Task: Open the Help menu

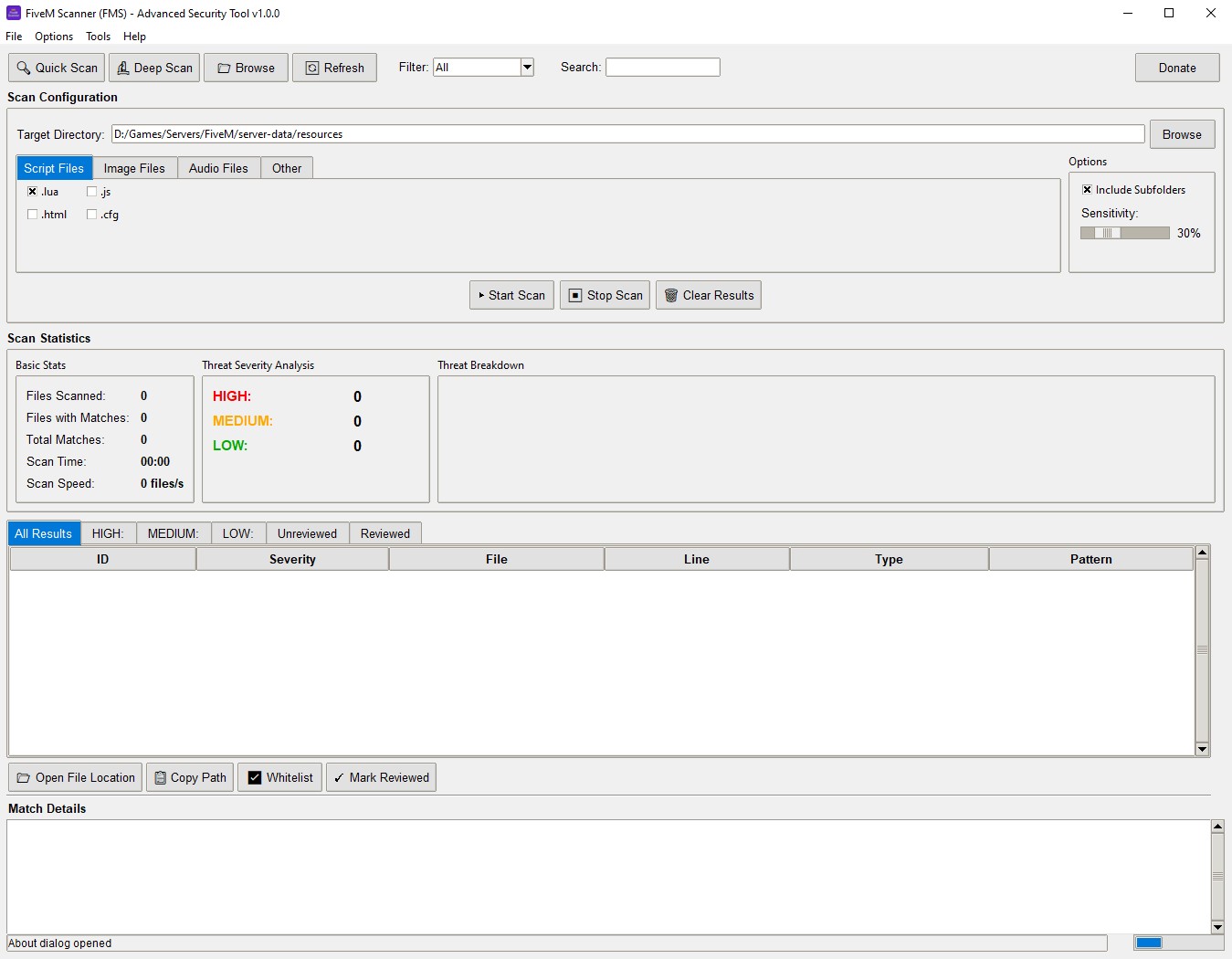Action: [x=134, y=37]
